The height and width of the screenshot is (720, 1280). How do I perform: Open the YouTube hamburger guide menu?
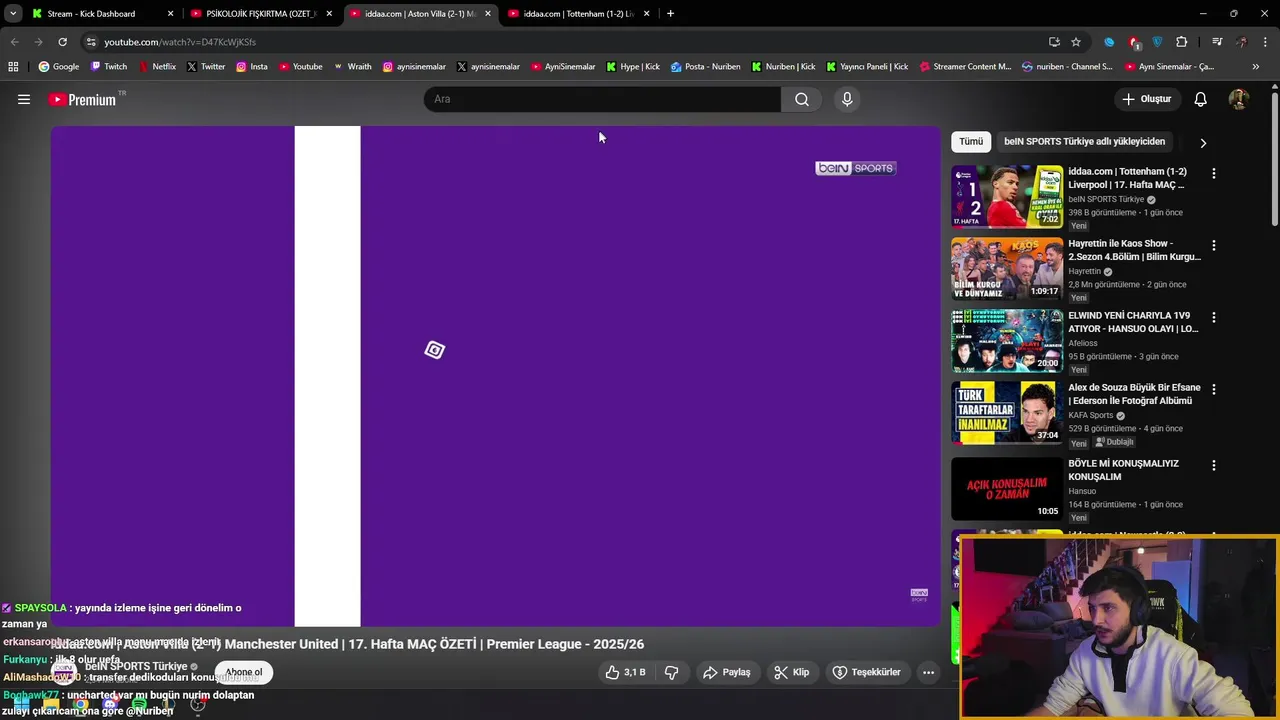pos(24,99)
